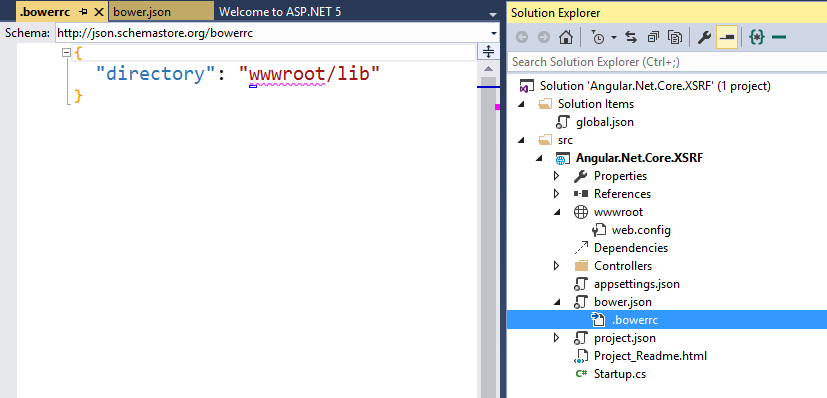Screen dimensions: 827x398
Task: Focus the Search Solution Explorer field
Action: [x=667, y=62]
